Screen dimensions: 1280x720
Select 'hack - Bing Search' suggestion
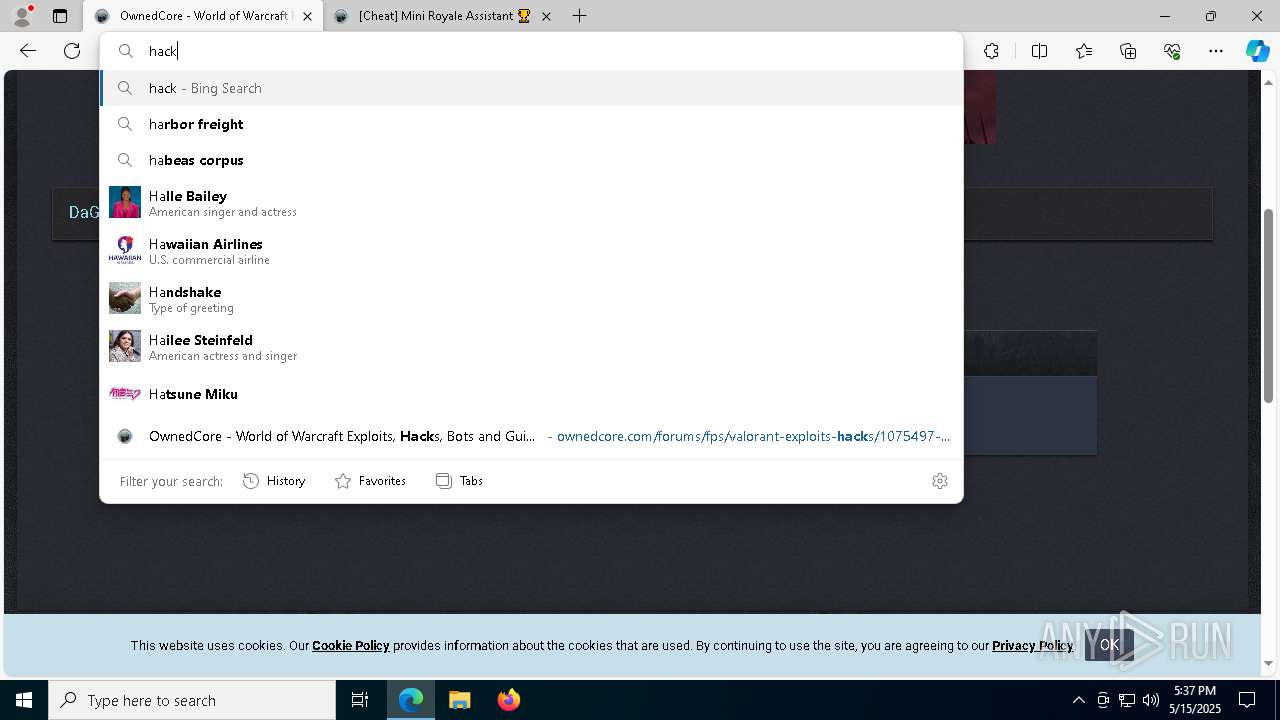531,88
